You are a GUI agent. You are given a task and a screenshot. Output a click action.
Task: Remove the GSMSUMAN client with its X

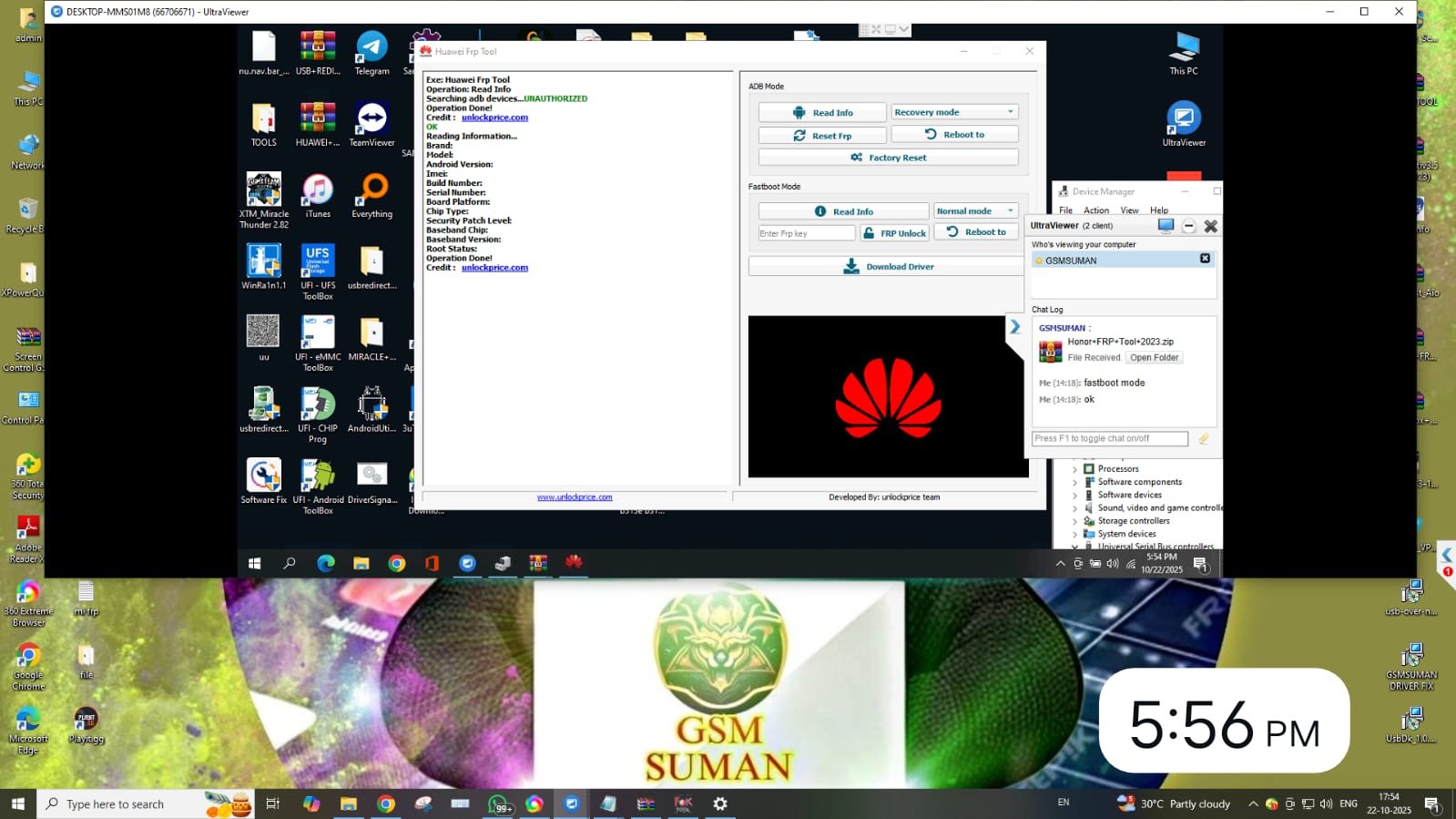(1205, 260)
